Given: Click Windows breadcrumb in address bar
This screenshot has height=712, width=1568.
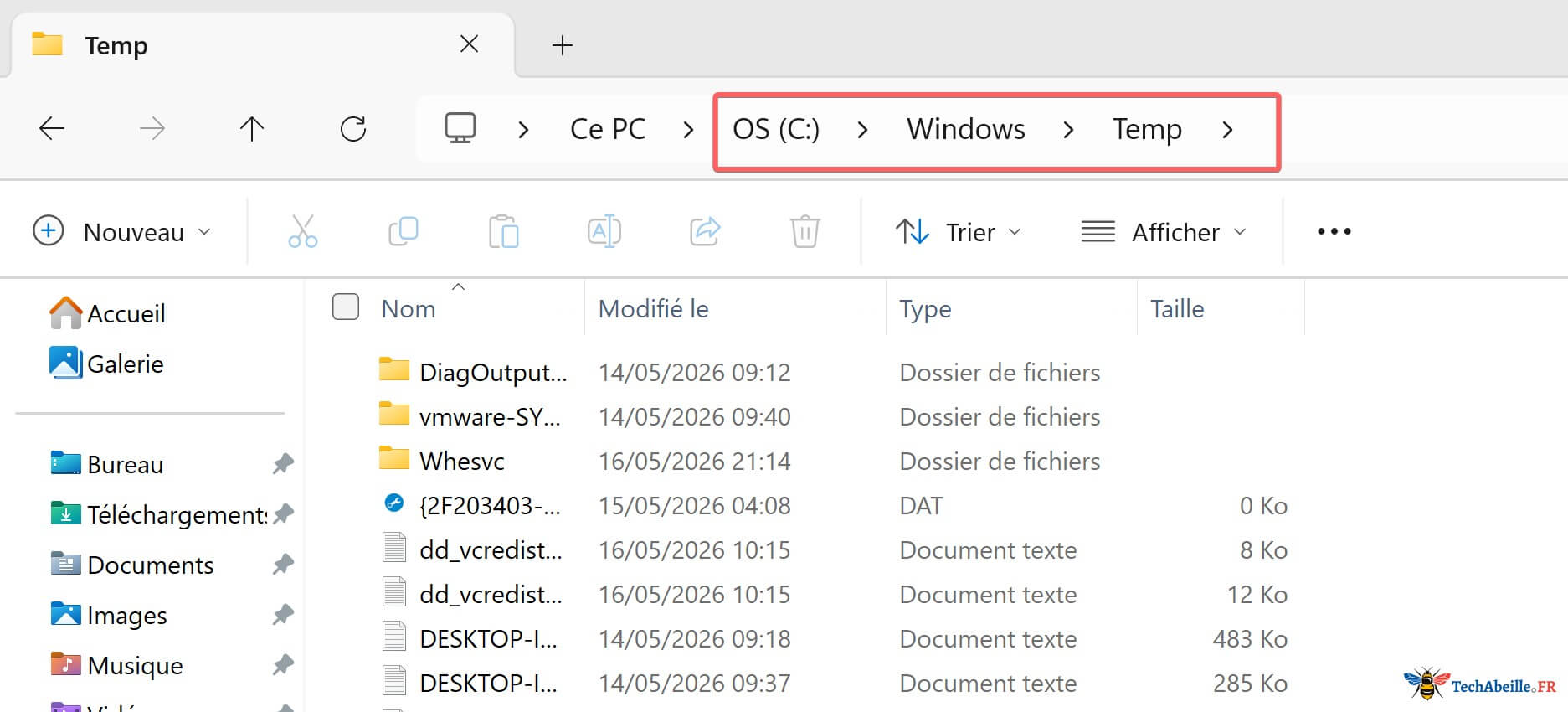Looking at the screenshot, I should 966,129.
